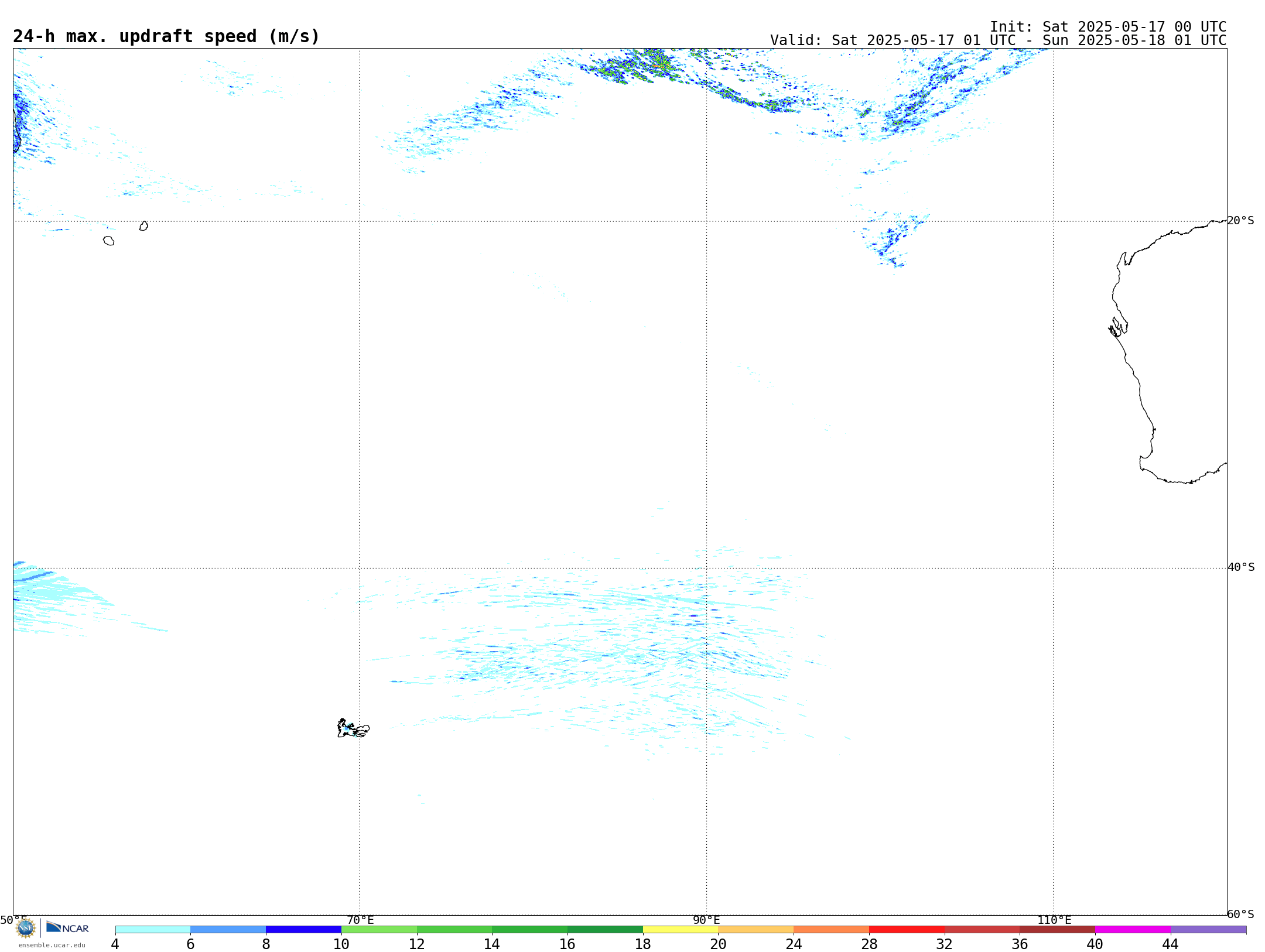Click the dark blue 8-10 m/s swatch
1265x952 pixels.
tap(304, 929)
